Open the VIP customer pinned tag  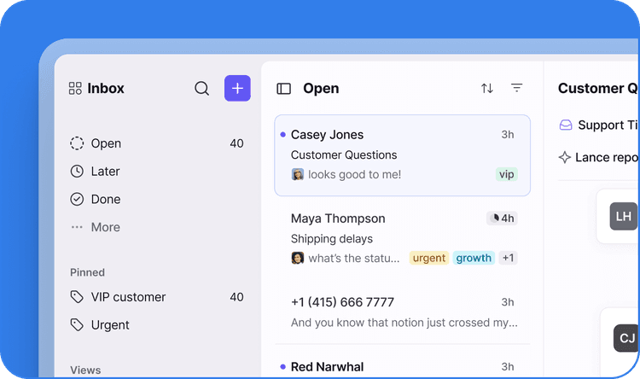(157, 297)
